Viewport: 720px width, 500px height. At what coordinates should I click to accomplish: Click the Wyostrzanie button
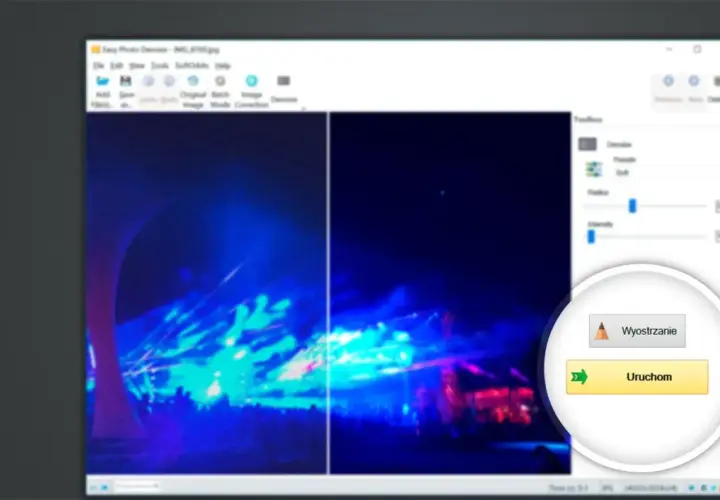point(637,331)
